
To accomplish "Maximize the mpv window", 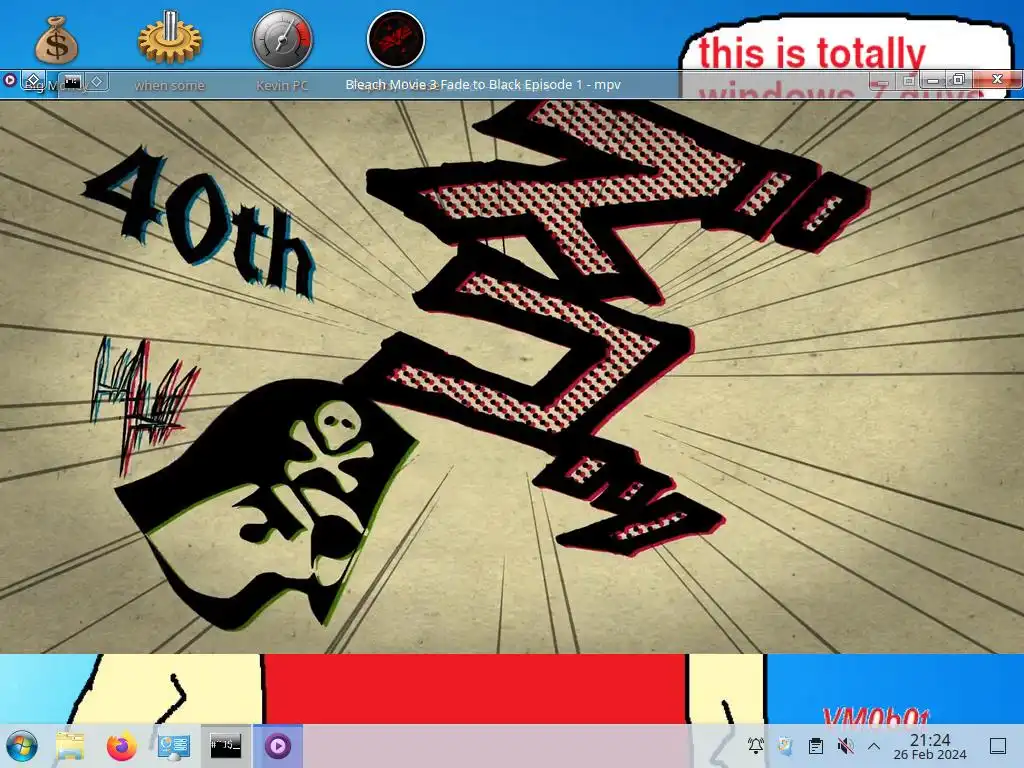I will (x=958, y=80).
